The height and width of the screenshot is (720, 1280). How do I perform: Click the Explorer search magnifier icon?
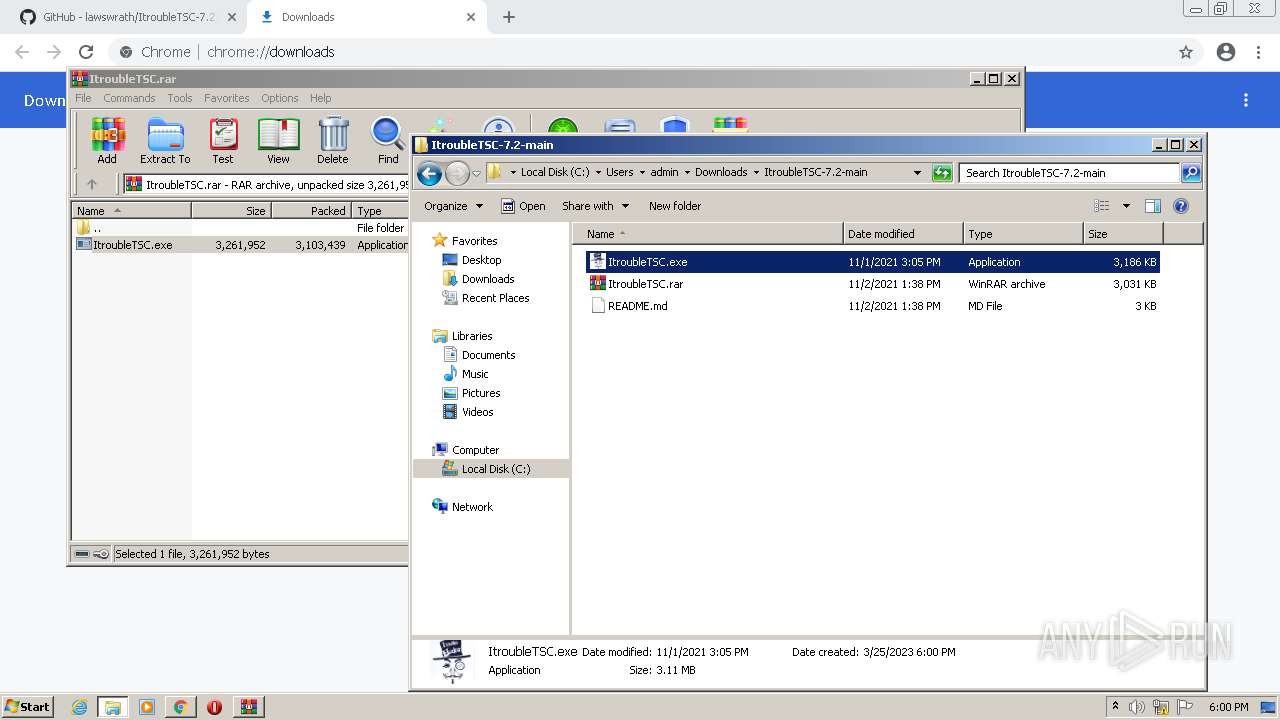tap(1190, 173)
